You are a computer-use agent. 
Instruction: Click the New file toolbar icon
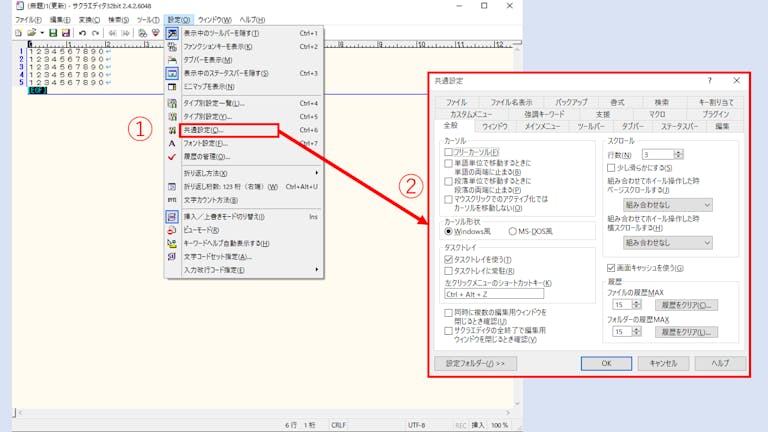(19, 33)
